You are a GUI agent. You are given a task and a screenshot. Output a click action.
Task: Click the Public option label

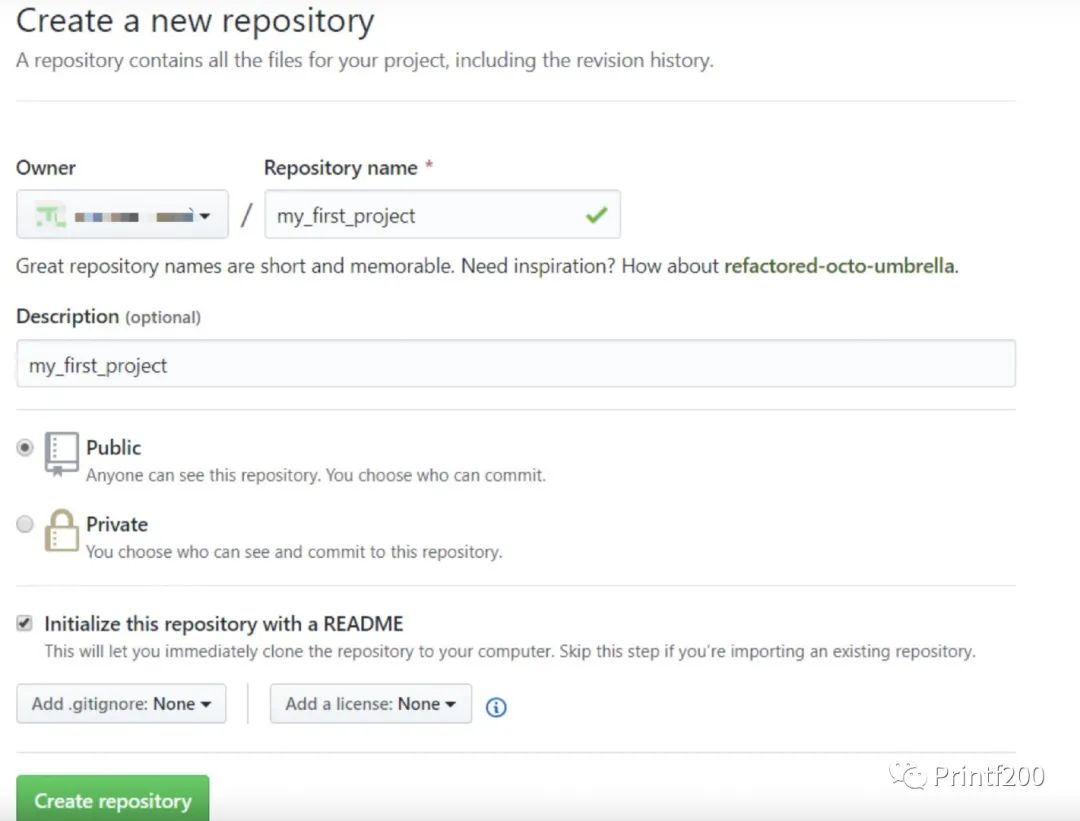[114, 448]
